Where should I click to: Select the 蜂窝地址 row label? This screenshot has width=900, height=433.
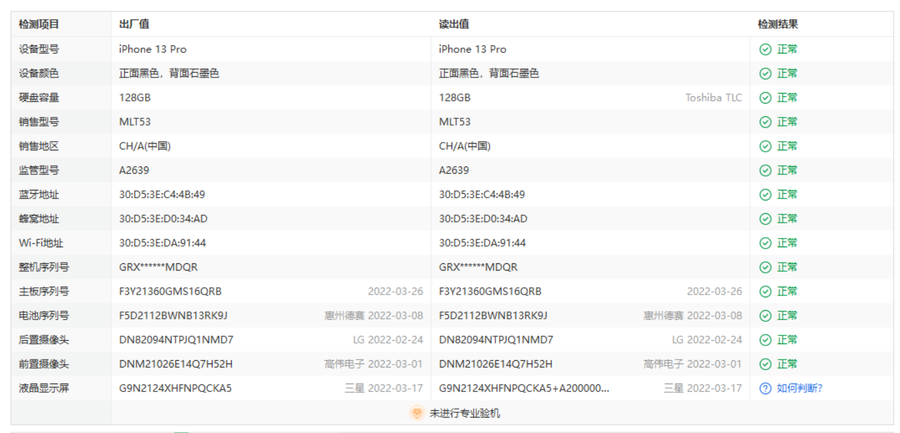point(38,219)
